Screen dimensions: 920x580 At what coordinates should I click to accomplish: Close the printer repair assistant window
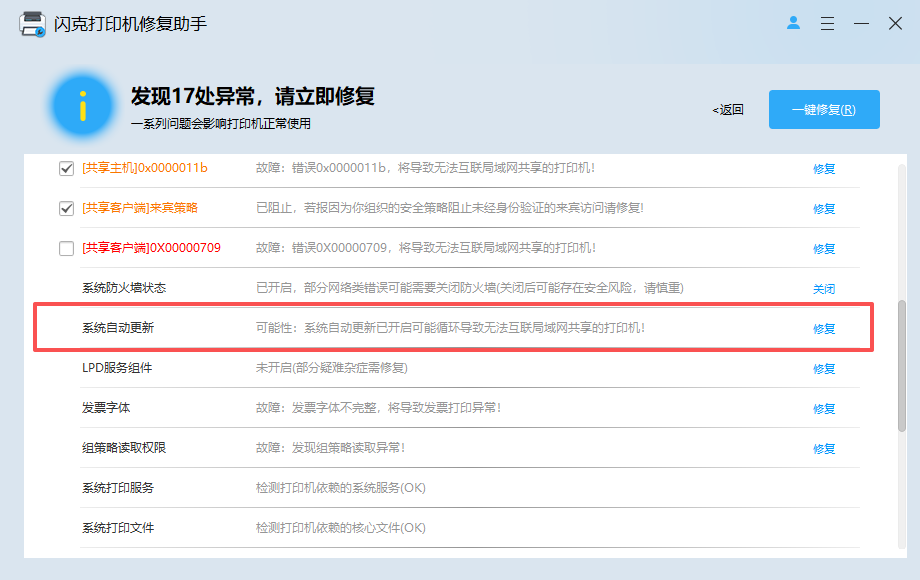895,23
